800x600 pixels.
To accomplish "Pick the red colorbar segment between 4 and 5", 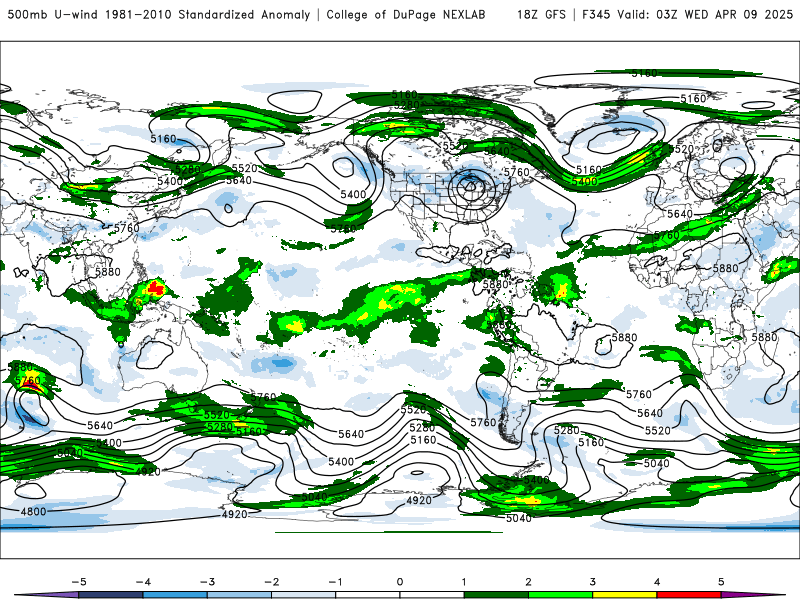I will click(689, 595).
